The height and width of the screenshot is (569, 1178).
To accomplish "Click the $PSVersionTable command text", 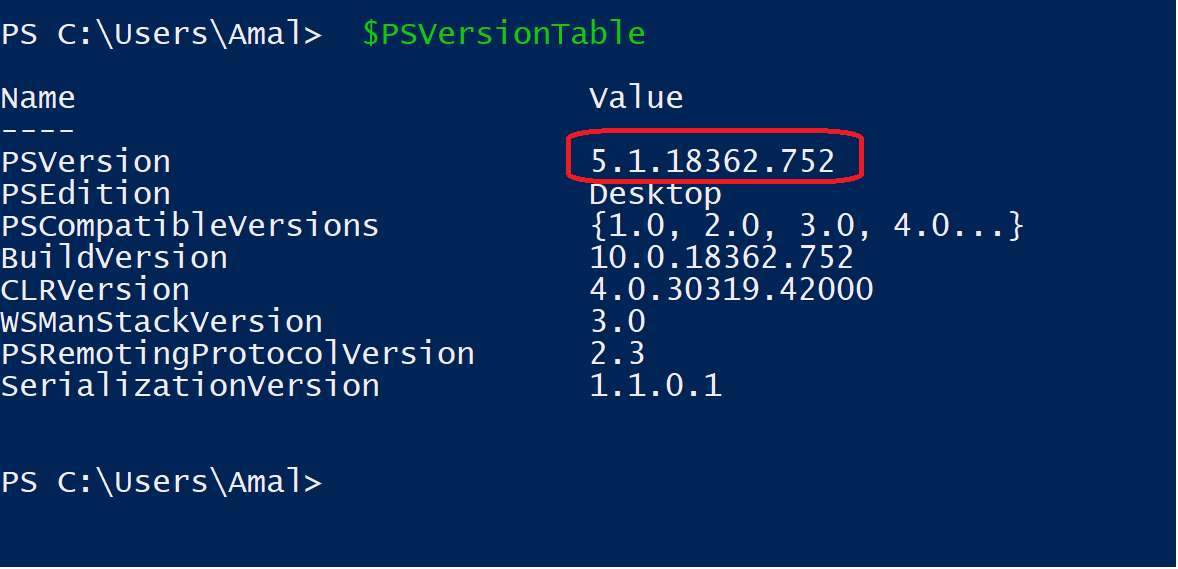I will click(504, 34).
